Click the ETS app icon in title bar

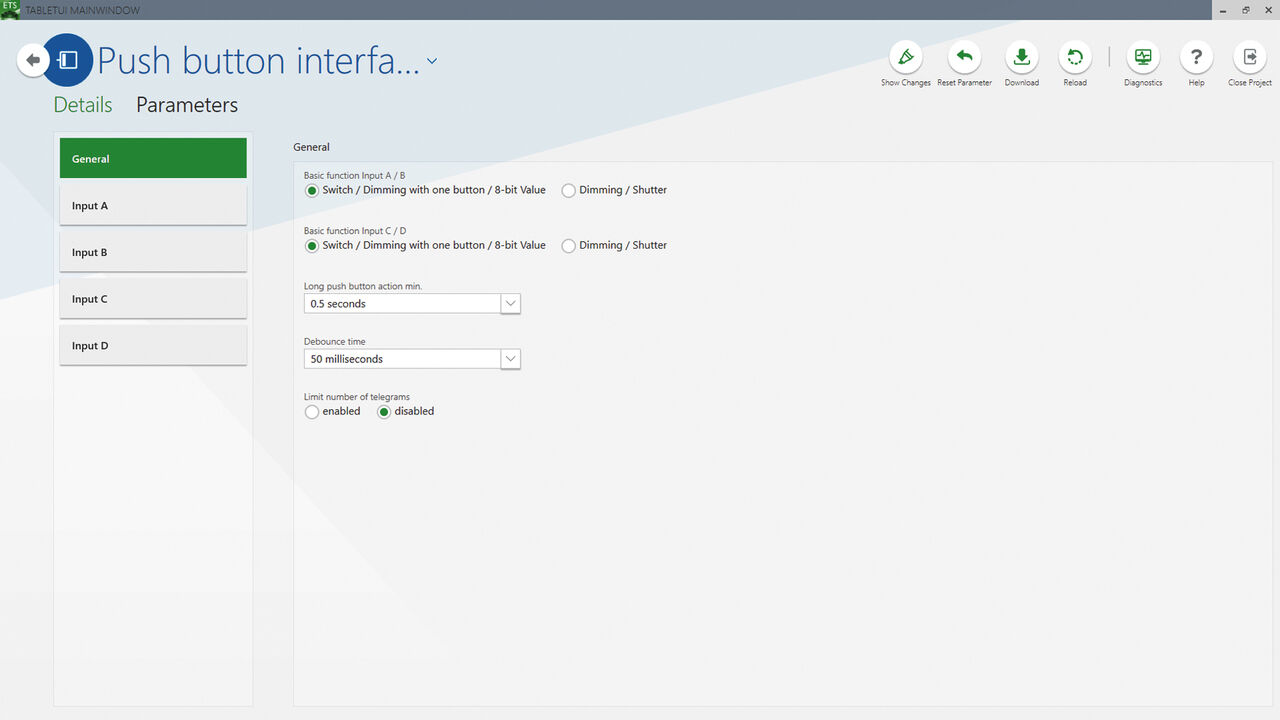click(x=10, y=10)
